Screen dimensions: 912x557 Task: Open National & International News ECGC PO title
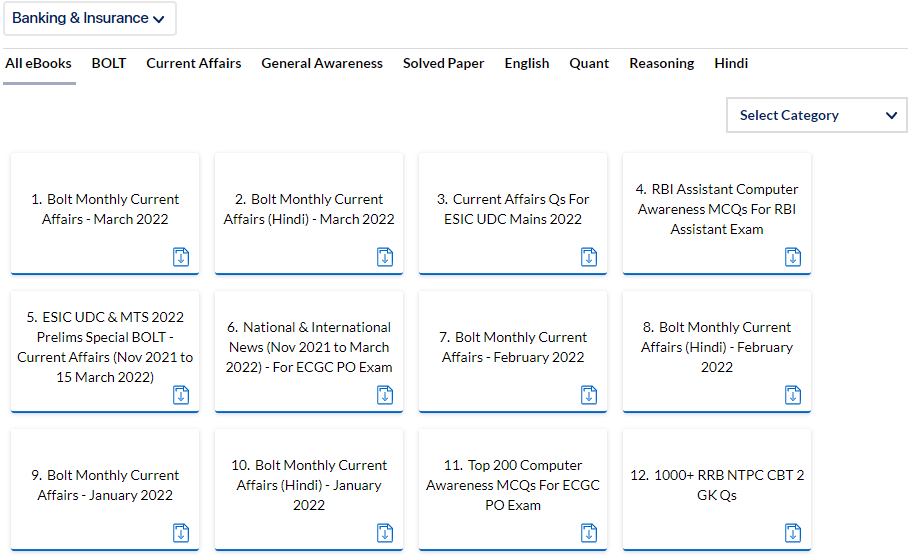click(309, 347)
